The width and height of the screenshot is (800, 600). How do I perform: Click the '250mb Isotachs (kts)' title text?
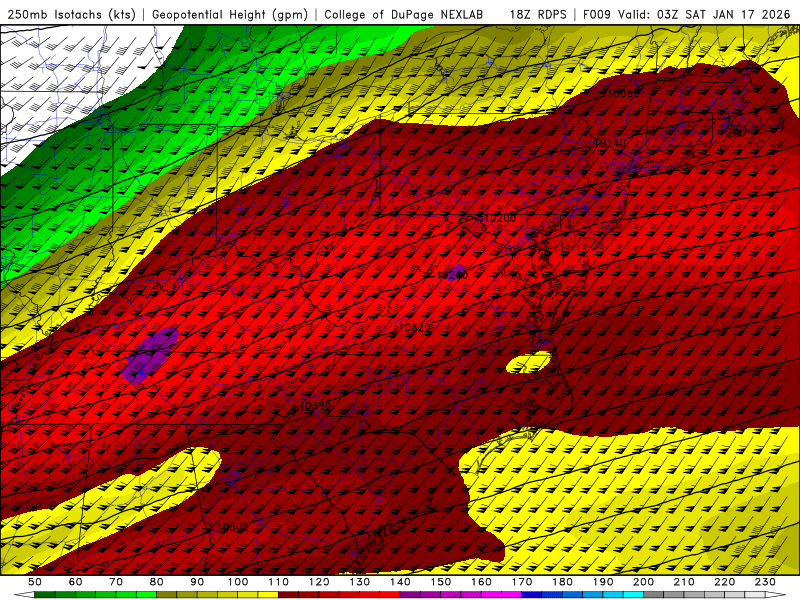pyautogui.click(x=72, y=14)
